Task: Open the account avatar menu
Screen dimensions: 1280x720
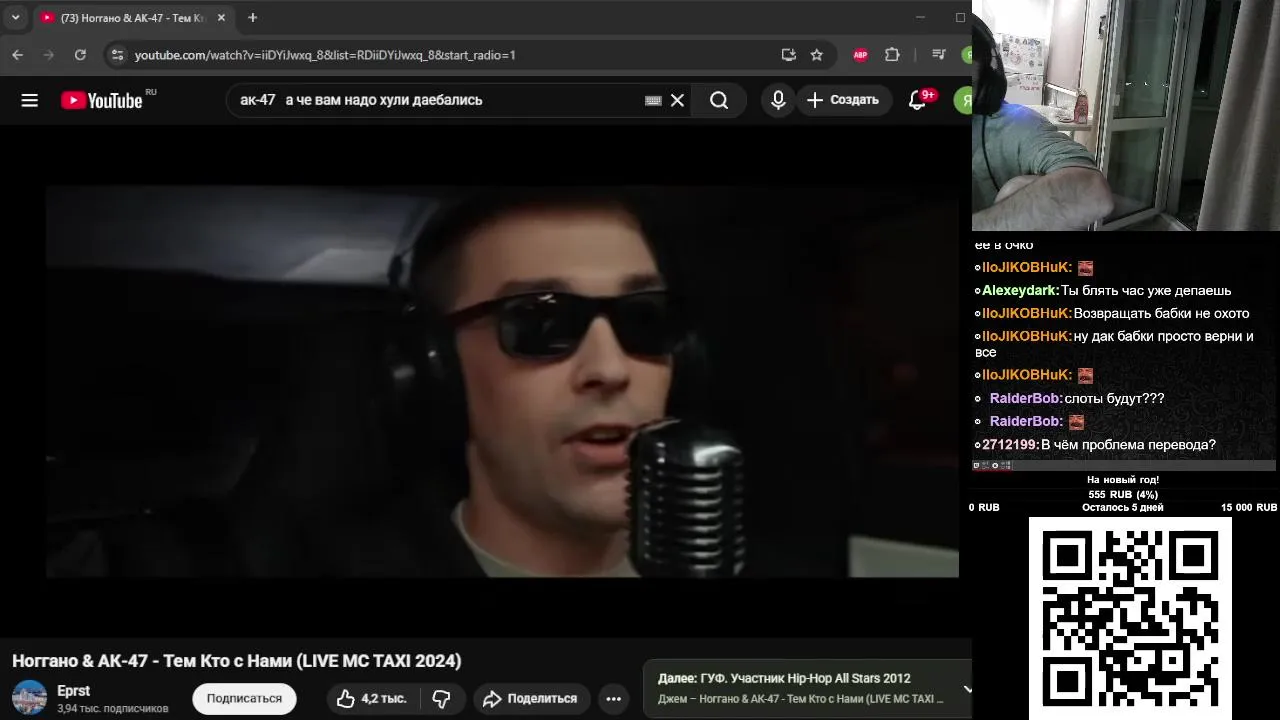Action: [x=964, y=100]
